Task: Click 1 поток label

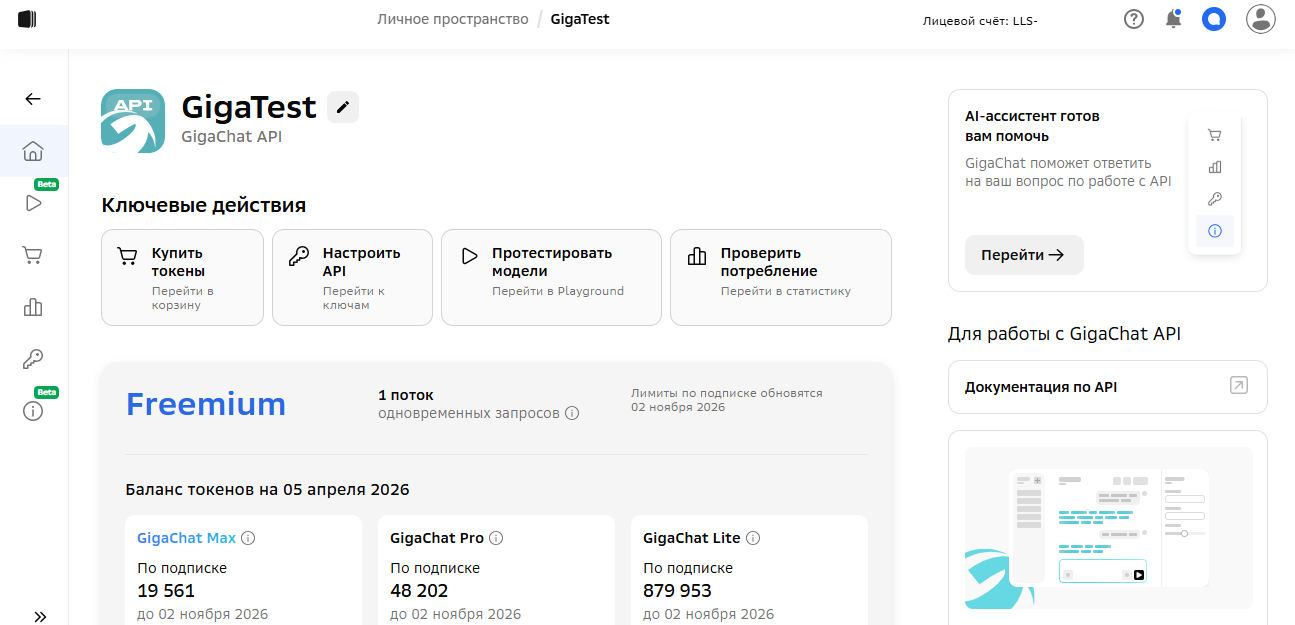Action: pyautogui.click(x=406, y=395)
